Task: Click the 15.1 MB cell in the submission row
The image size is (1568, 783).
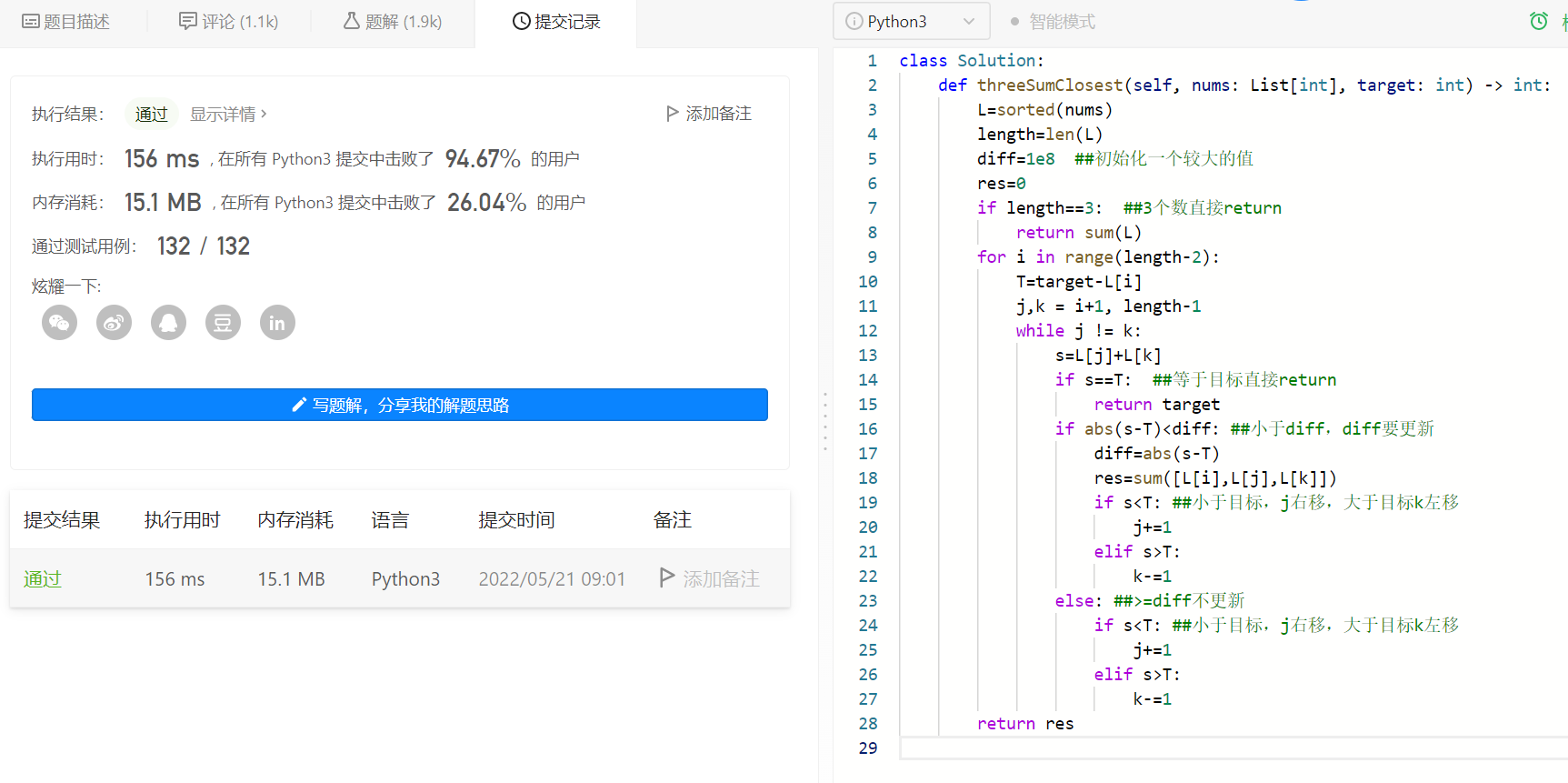Action: pyautogui.click(x=292, y=579)
